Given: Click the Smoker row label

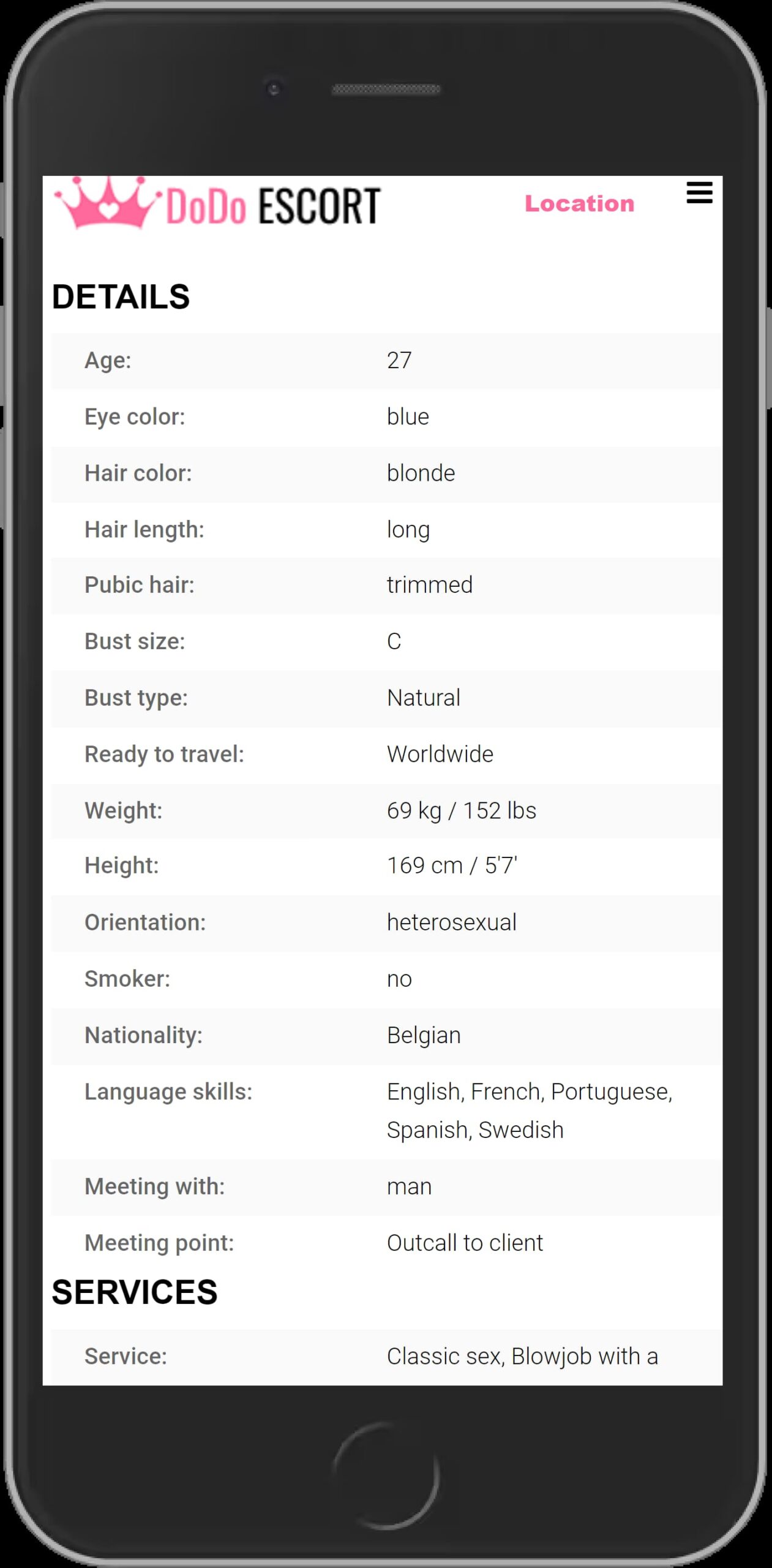Looking at the screenshot, I should tap(127, 979).
